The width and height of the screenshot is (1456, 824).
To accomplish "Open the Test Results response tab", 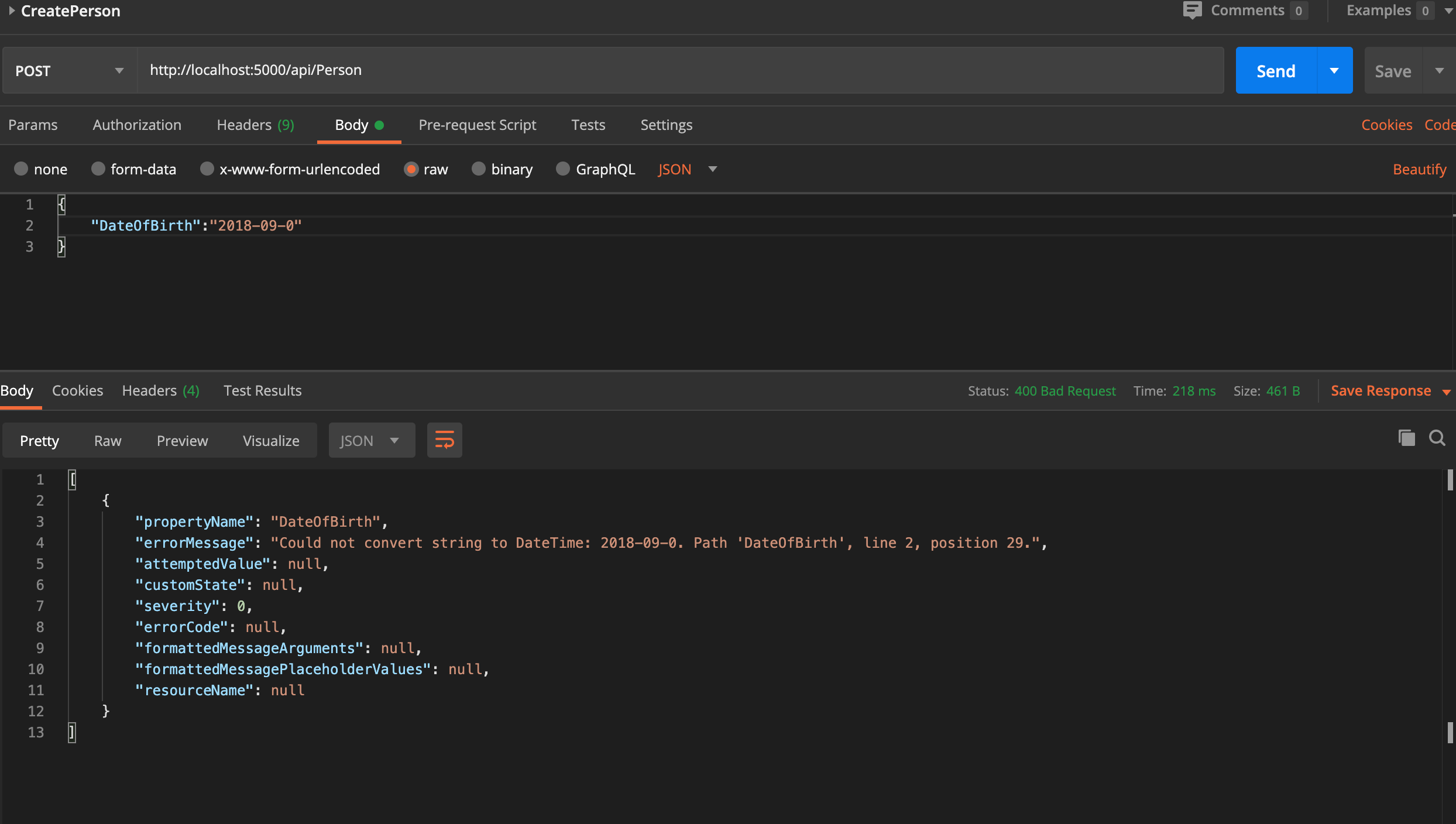I will pyautogui.click(x=262, y=390).
